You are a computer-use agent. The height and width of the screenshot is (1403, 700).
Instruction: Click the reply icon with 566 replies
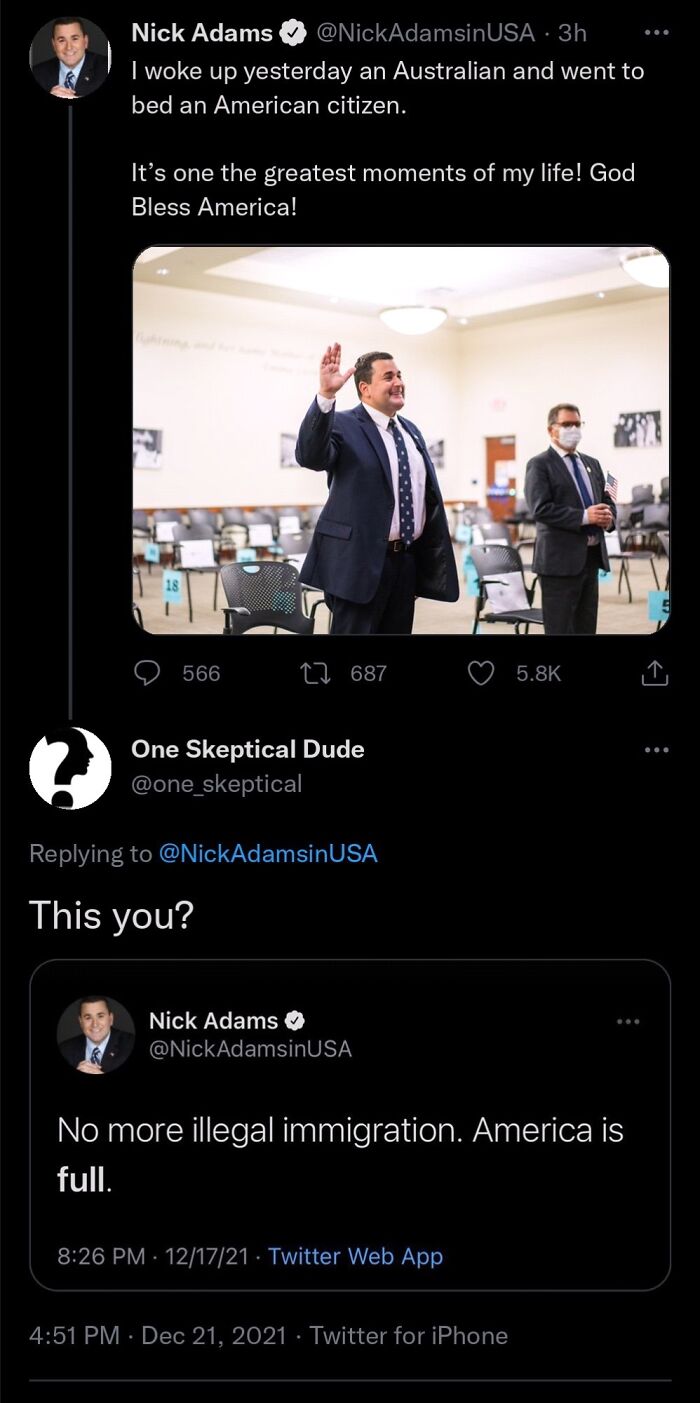click(x=148, y=674)
